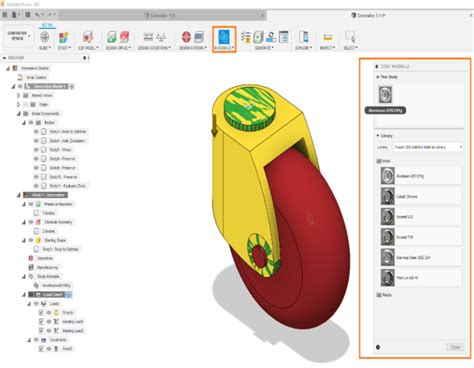
Task: Open the Generate dropdown menu label
Action: [x=264, y=48]
